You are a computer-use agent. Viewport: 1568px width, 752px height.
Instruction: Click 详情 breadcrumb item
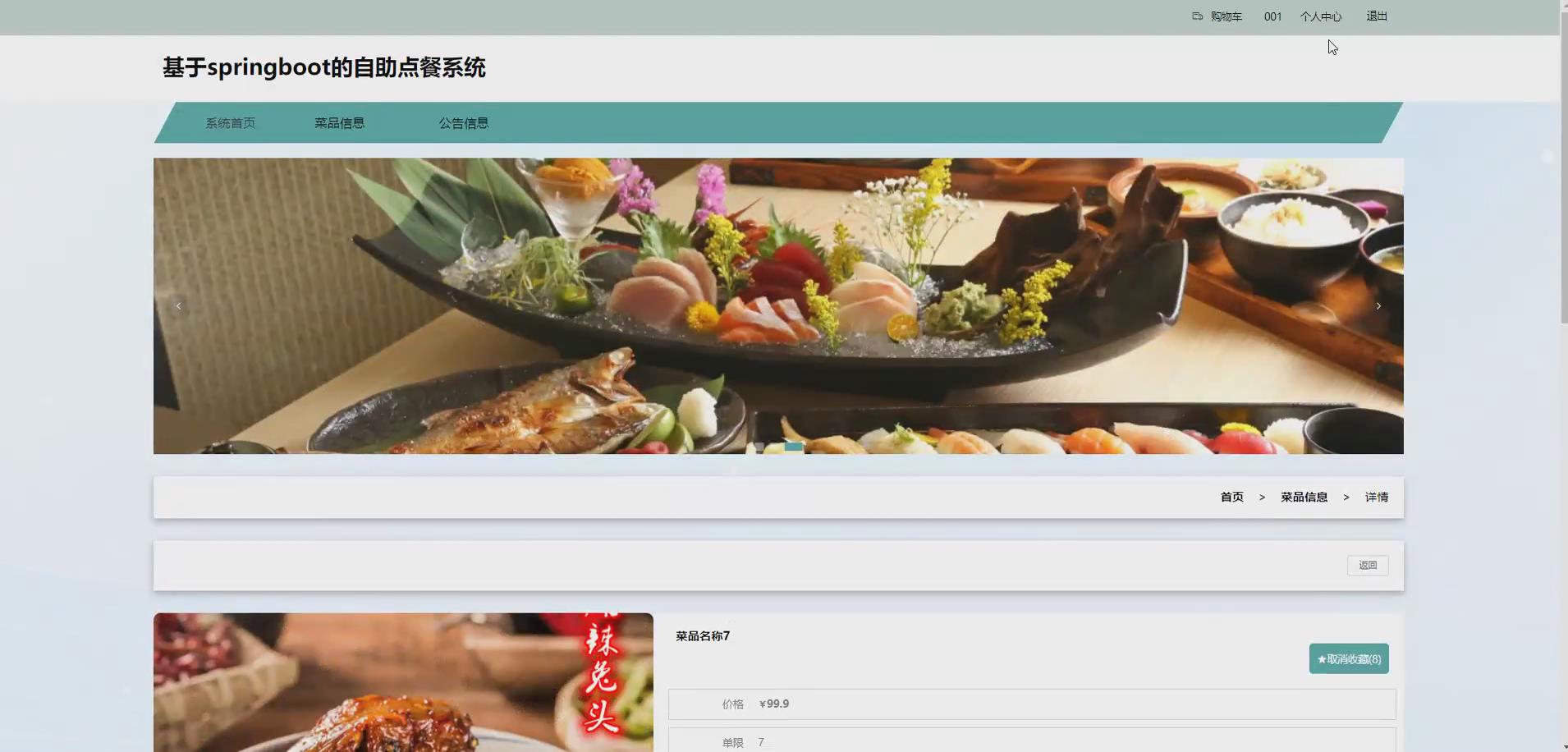(x=1377, y=498)
